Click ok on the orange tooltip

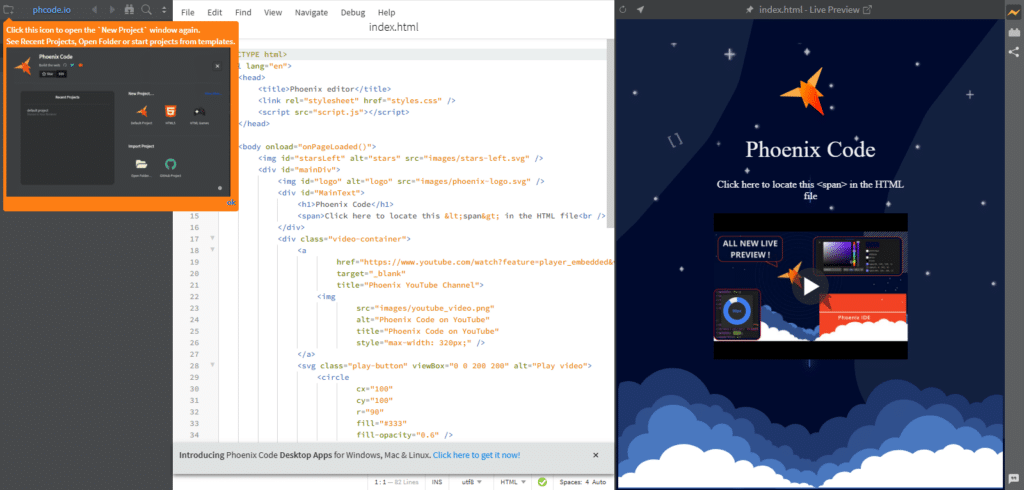click(231, 203)
